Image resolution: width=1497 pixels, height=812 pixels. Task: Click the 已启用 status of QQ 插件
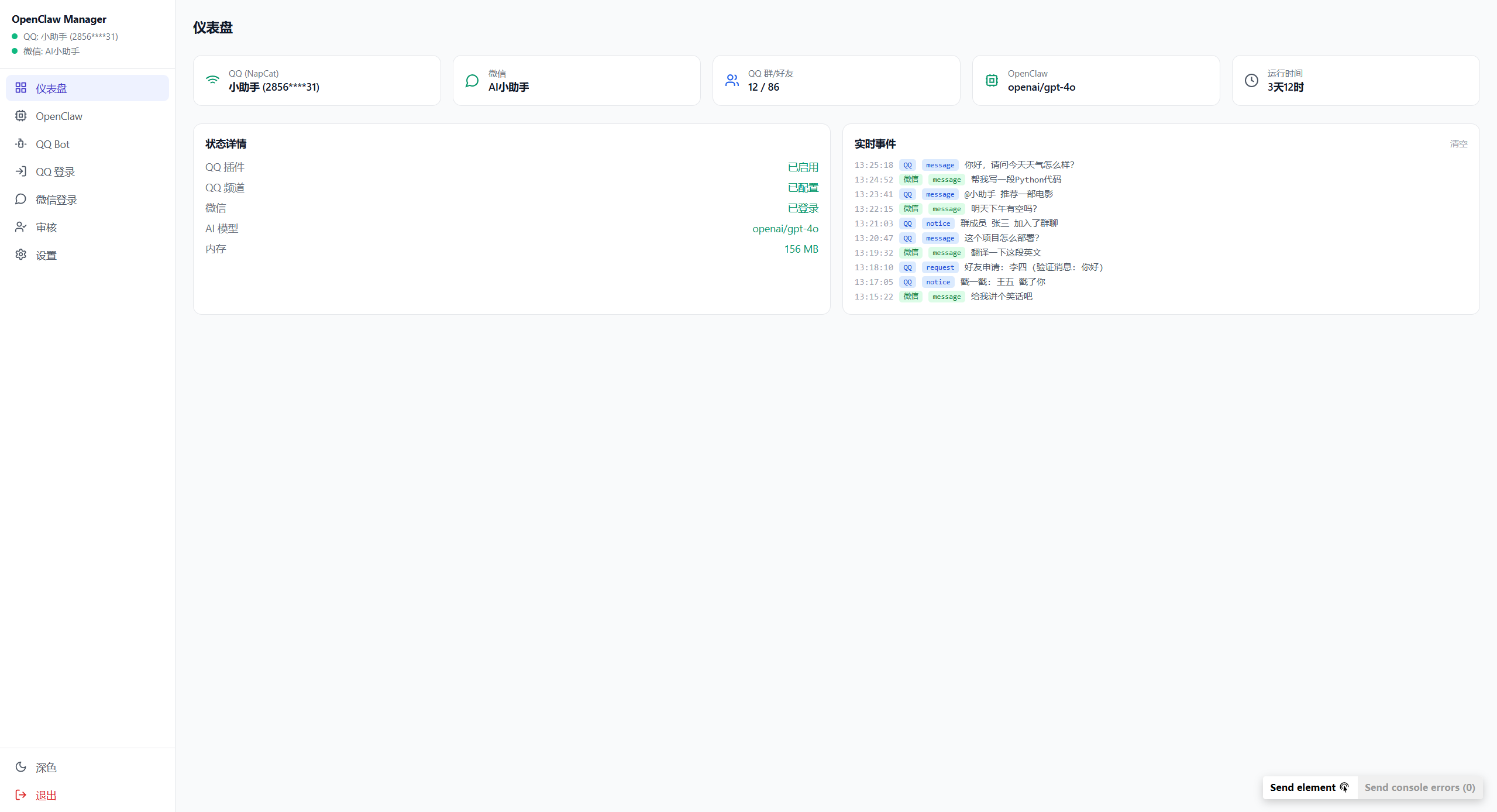coord(803,167)
